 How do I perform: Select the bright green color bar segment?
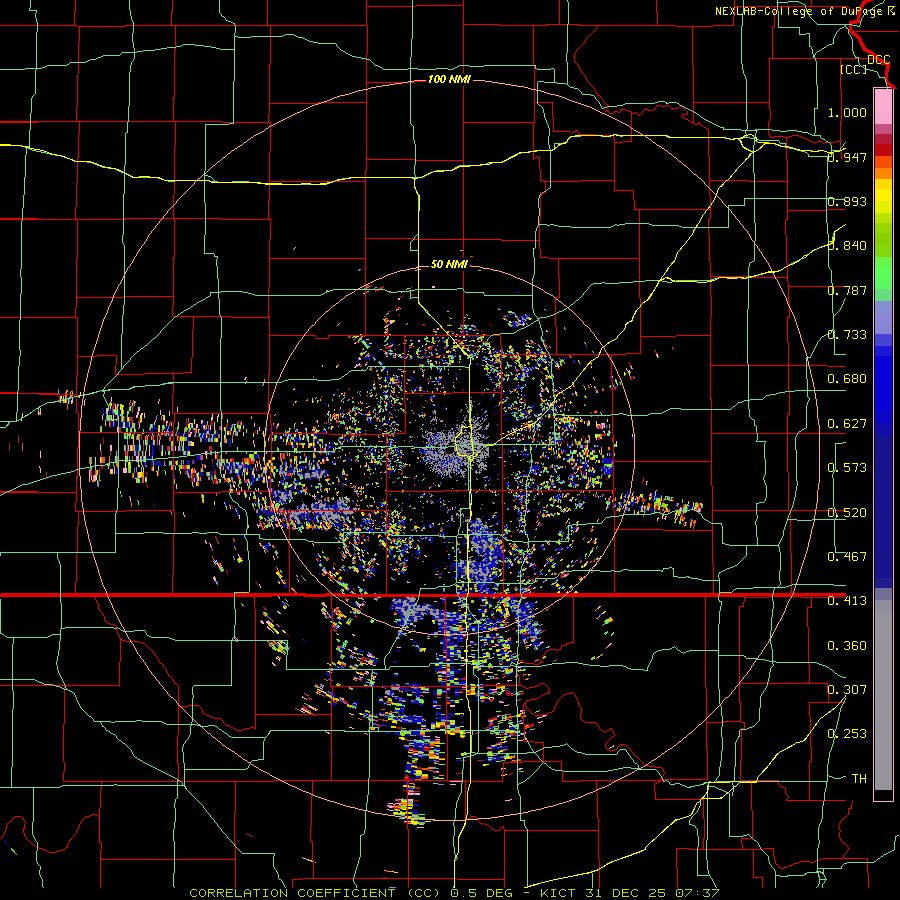883,273
